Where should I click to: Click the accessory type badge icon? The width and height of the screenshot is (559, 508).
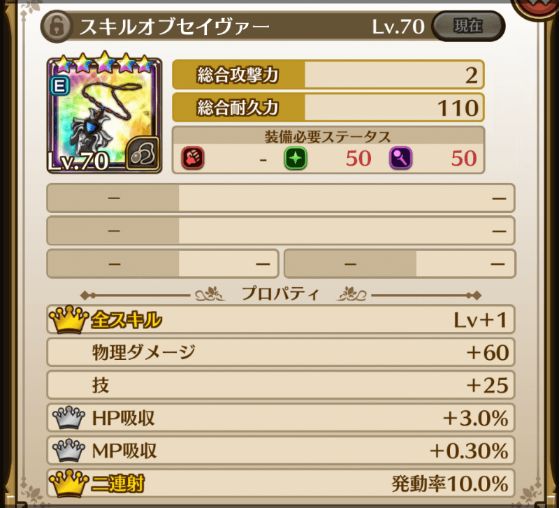point(143,154)
